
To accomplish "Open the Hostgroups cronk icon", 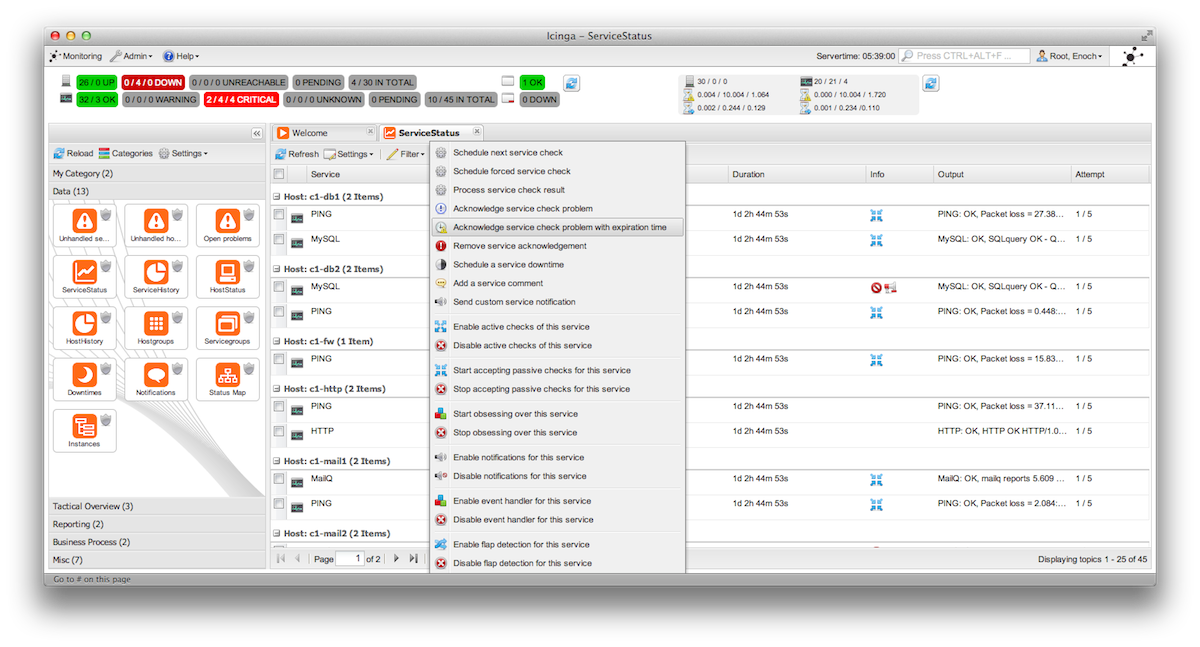I will 155,324.
